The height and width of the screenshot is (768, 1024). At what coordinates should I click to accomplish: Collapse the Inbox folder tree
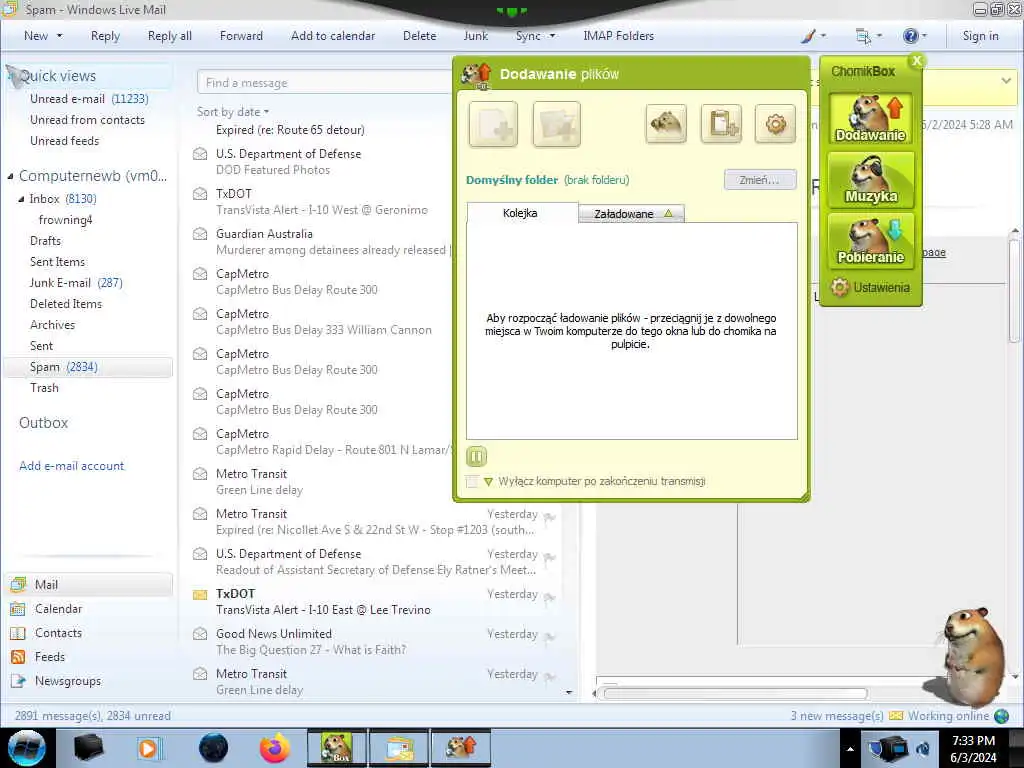(21, 199)
